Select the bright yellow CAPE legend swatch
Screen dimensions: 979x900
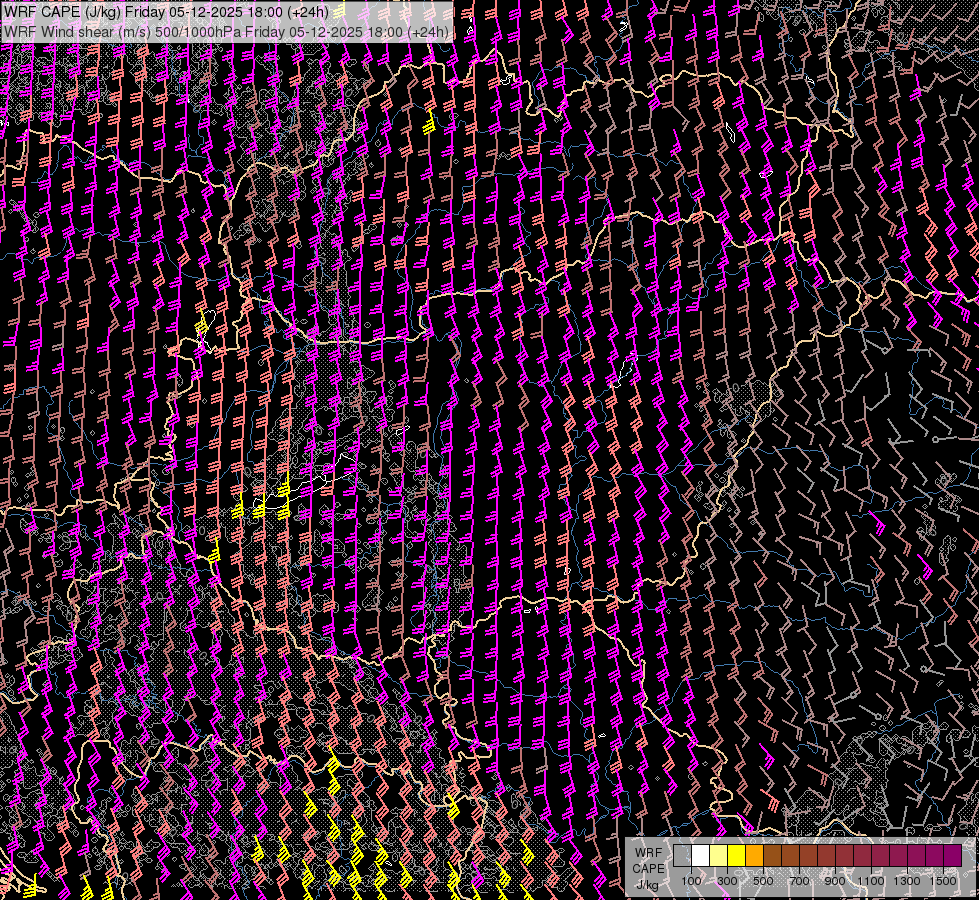tap(737, 855)
